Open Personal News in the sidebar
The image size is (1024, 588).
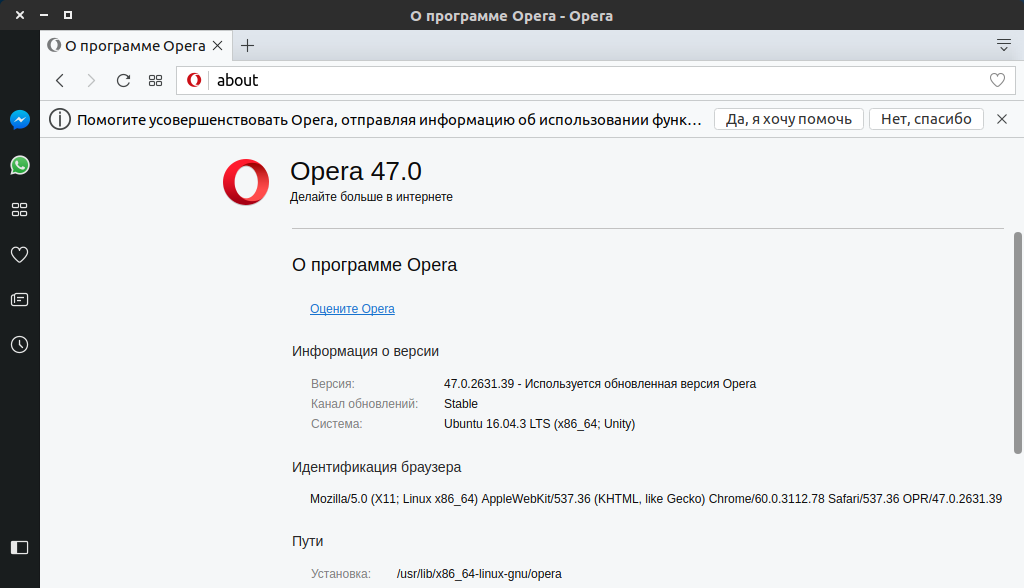click(20, 299)
